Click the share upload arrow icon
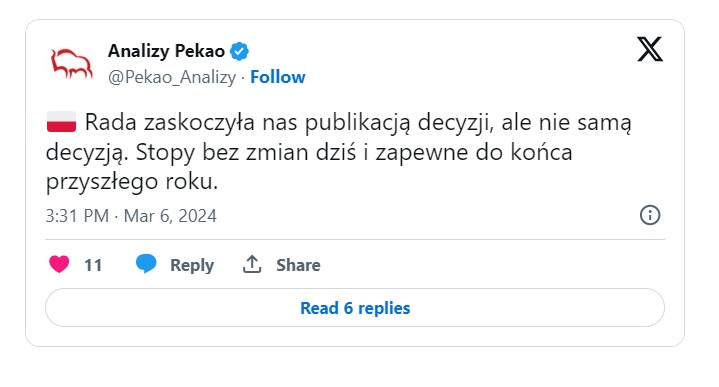719x387 pixels. (252, 265)
